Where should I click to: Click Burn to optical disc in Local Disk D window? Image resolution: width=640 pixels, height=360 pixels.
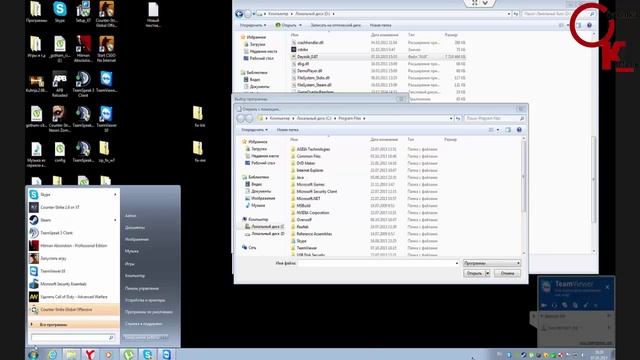pyautogui.click(x=336, y=25)
